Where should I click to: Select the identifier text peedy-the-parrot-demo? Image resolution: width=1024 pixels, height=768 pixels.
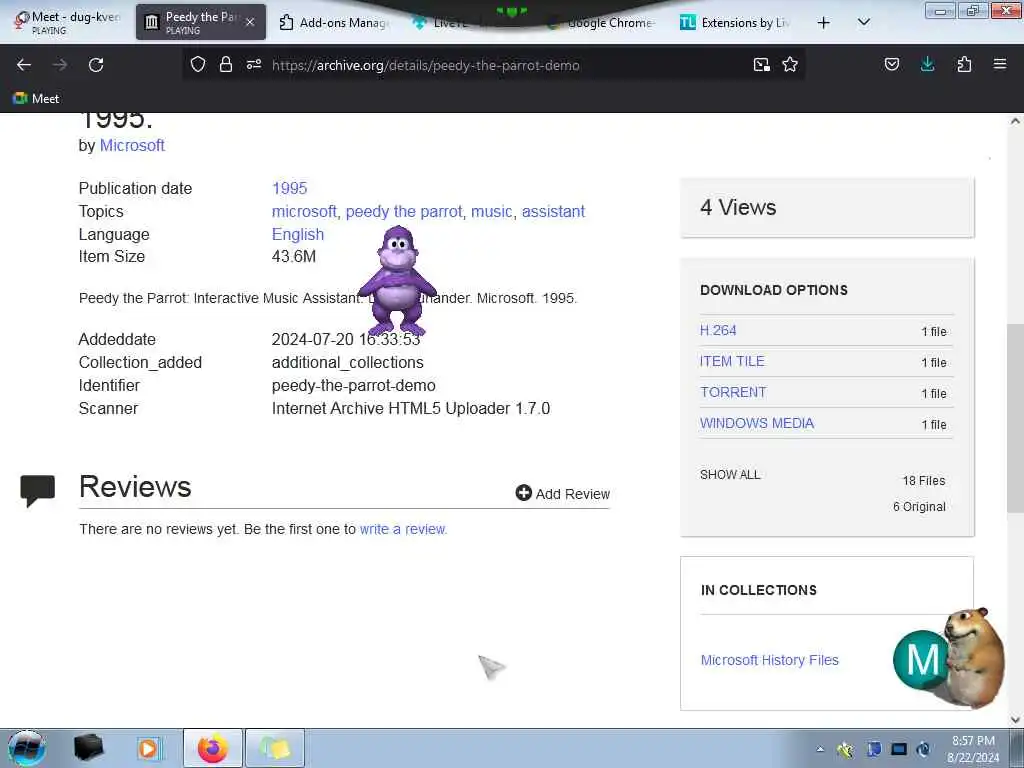(353, 385)
